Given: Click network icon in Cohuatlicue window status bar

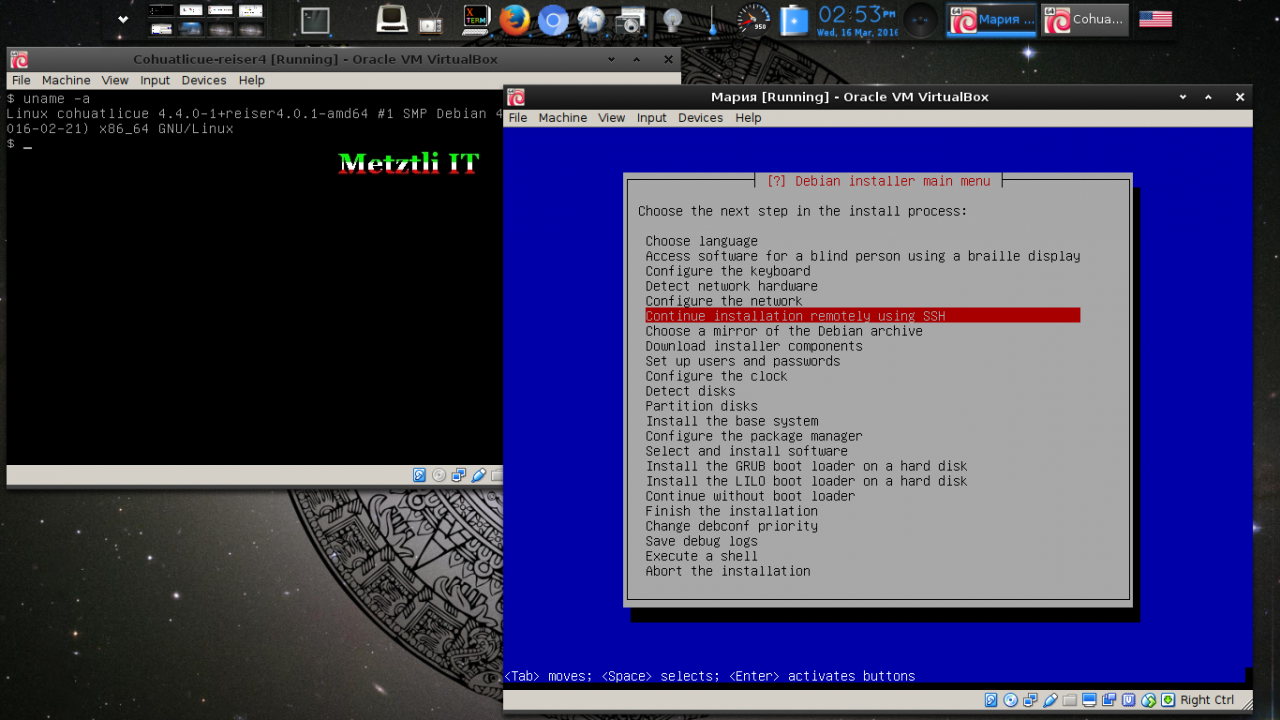Looking at the screenshot, I should click(459, 475).
